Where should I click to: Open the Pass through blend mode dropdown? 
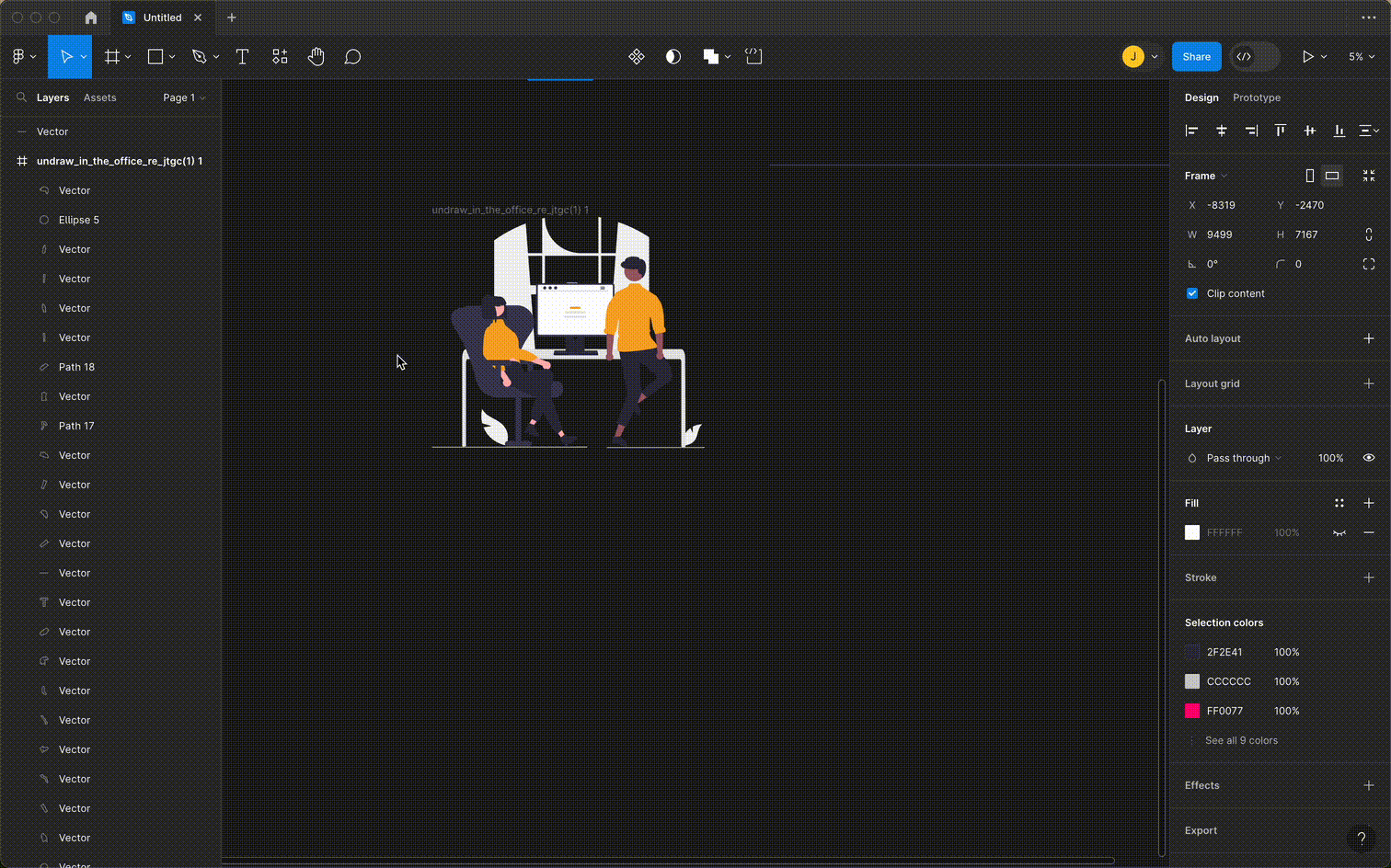1243,458
